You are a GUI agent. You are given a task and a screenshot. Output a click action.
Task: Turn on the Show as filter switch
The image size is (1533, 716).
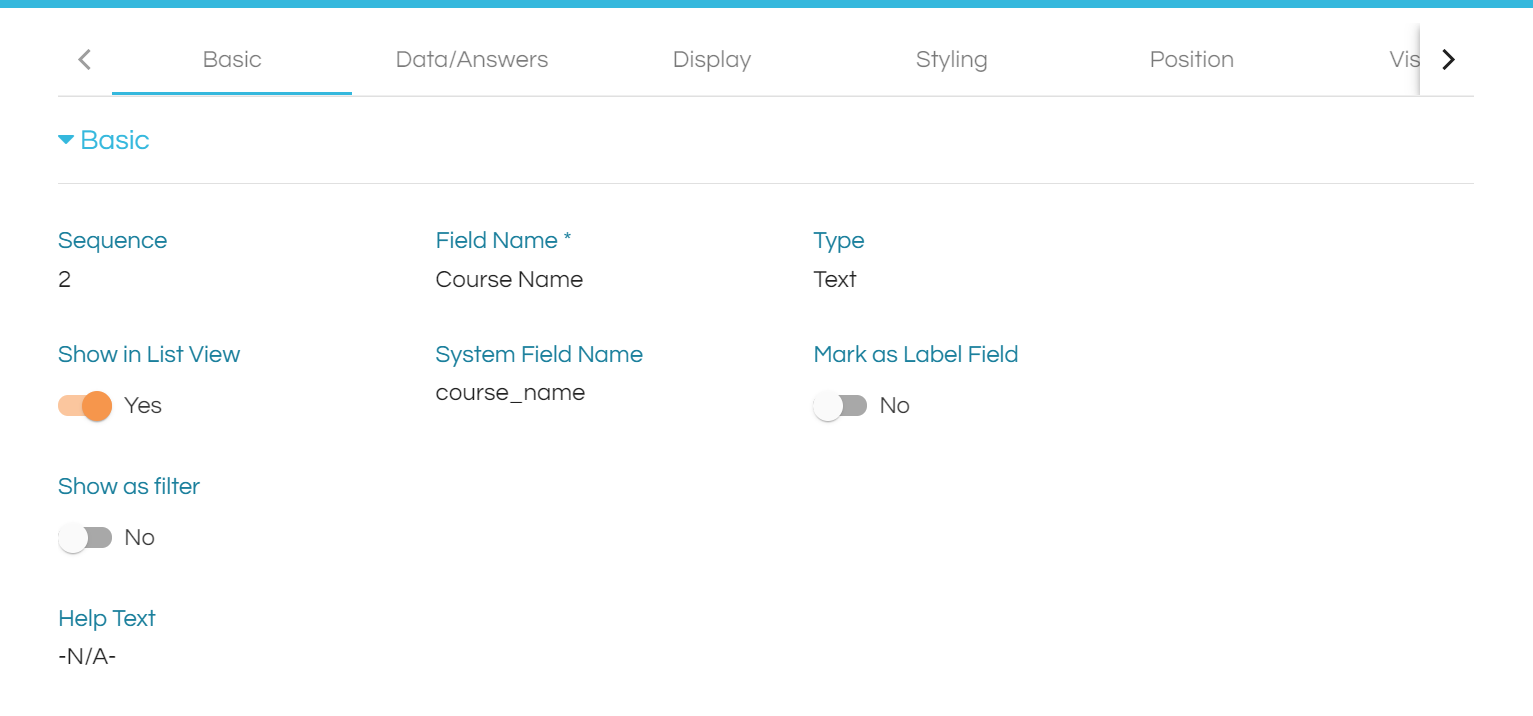85,538
